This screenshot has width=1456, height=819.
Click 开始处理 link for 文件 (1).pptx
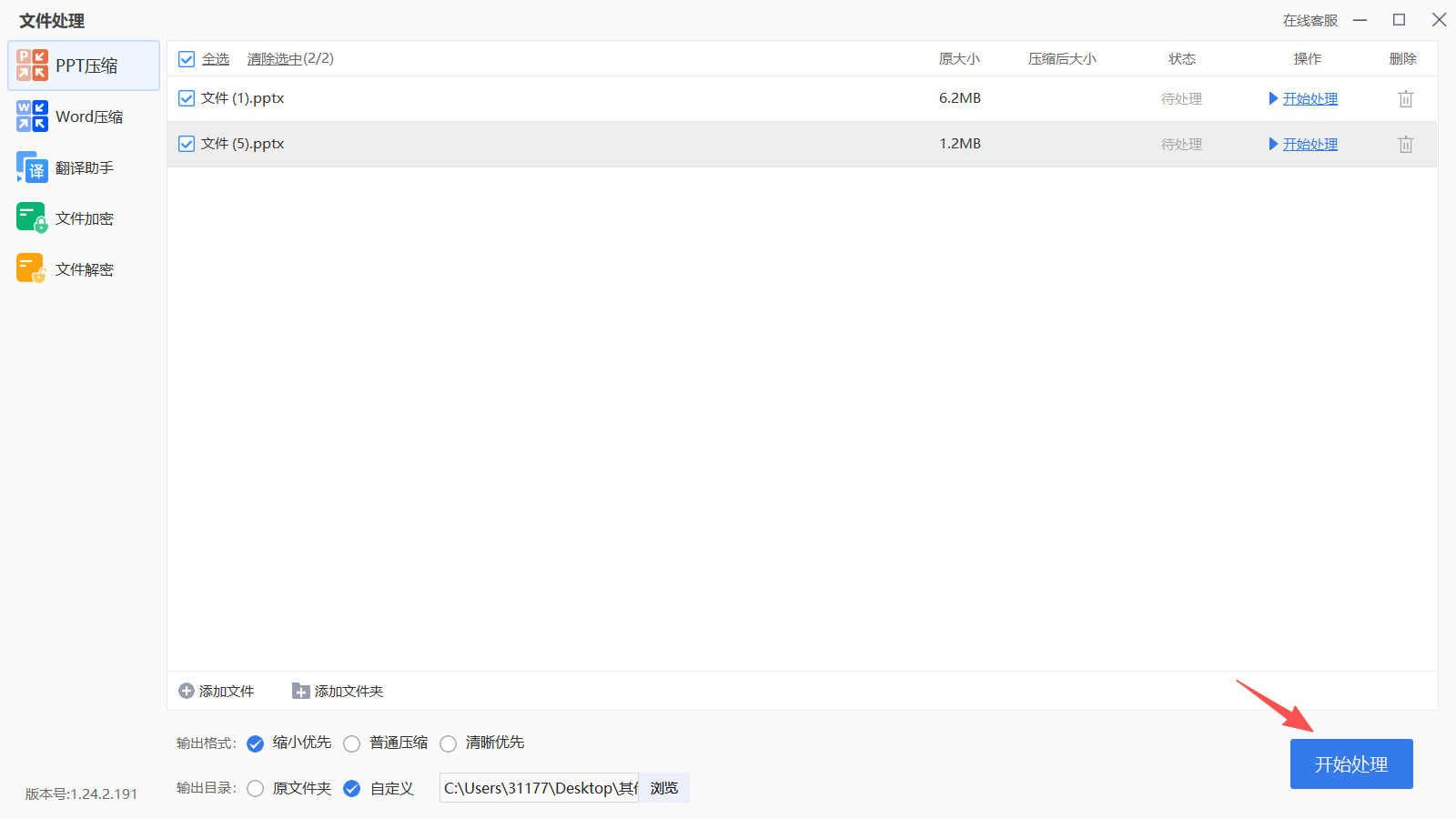pos(1310,98)
